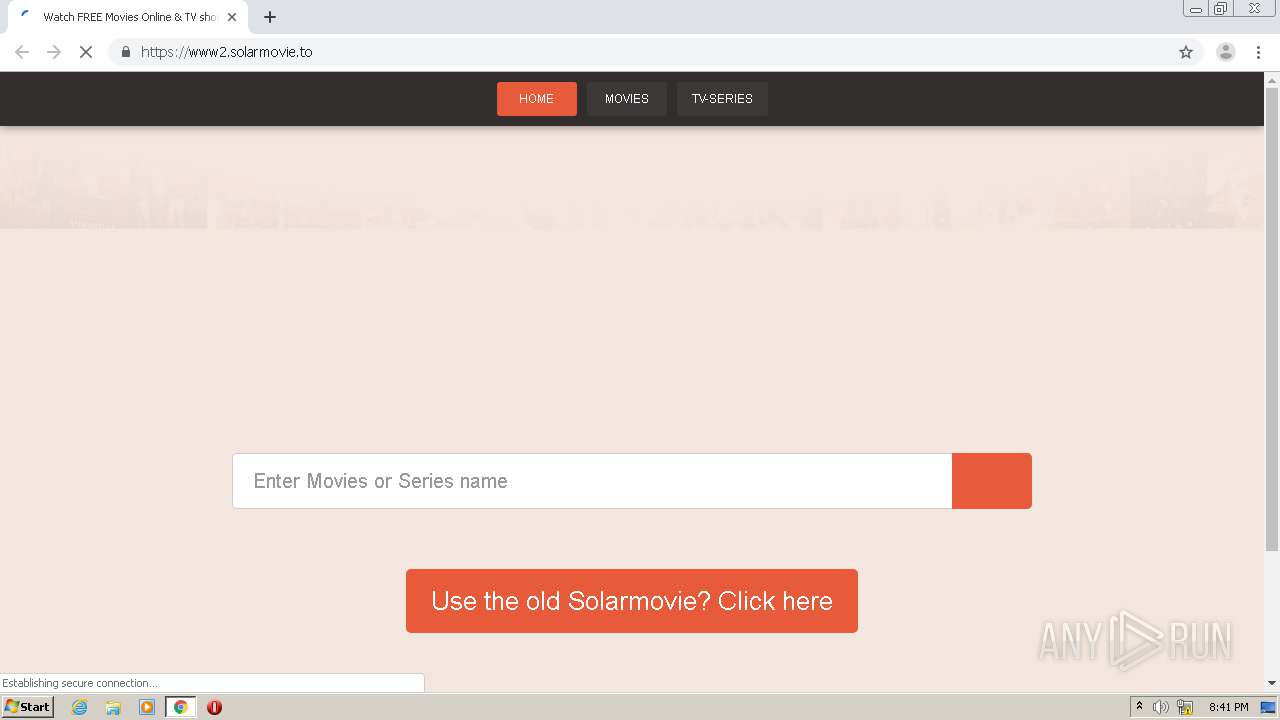This screenshot has height=720, width=1280.
Task: Select the Watch FREE Movies Online tab
Action: (x=128, y=17)
